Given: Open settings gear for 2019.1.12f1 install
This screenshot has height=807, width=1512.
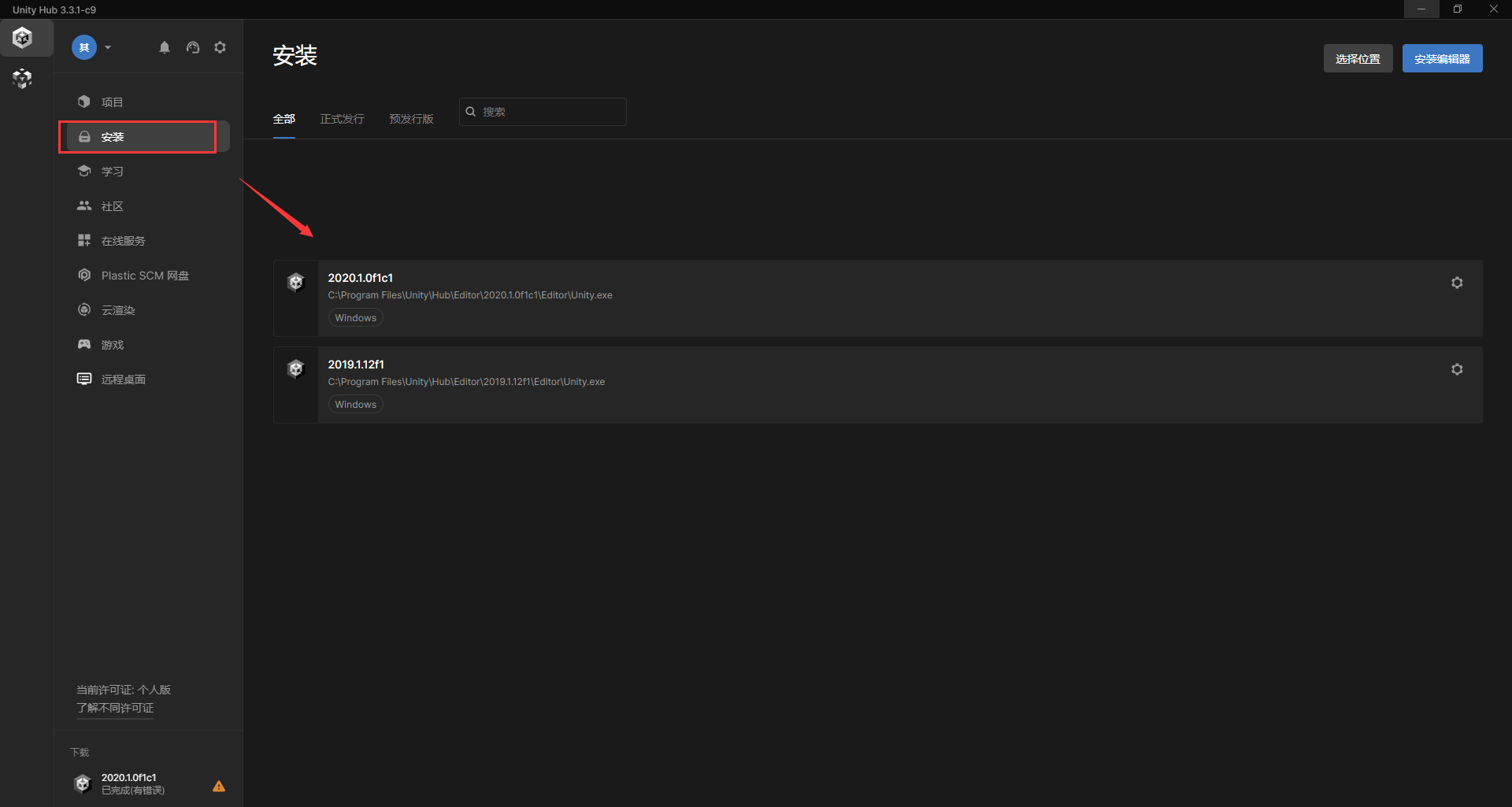Looking at the screenshot, I should pos(1457,369).
